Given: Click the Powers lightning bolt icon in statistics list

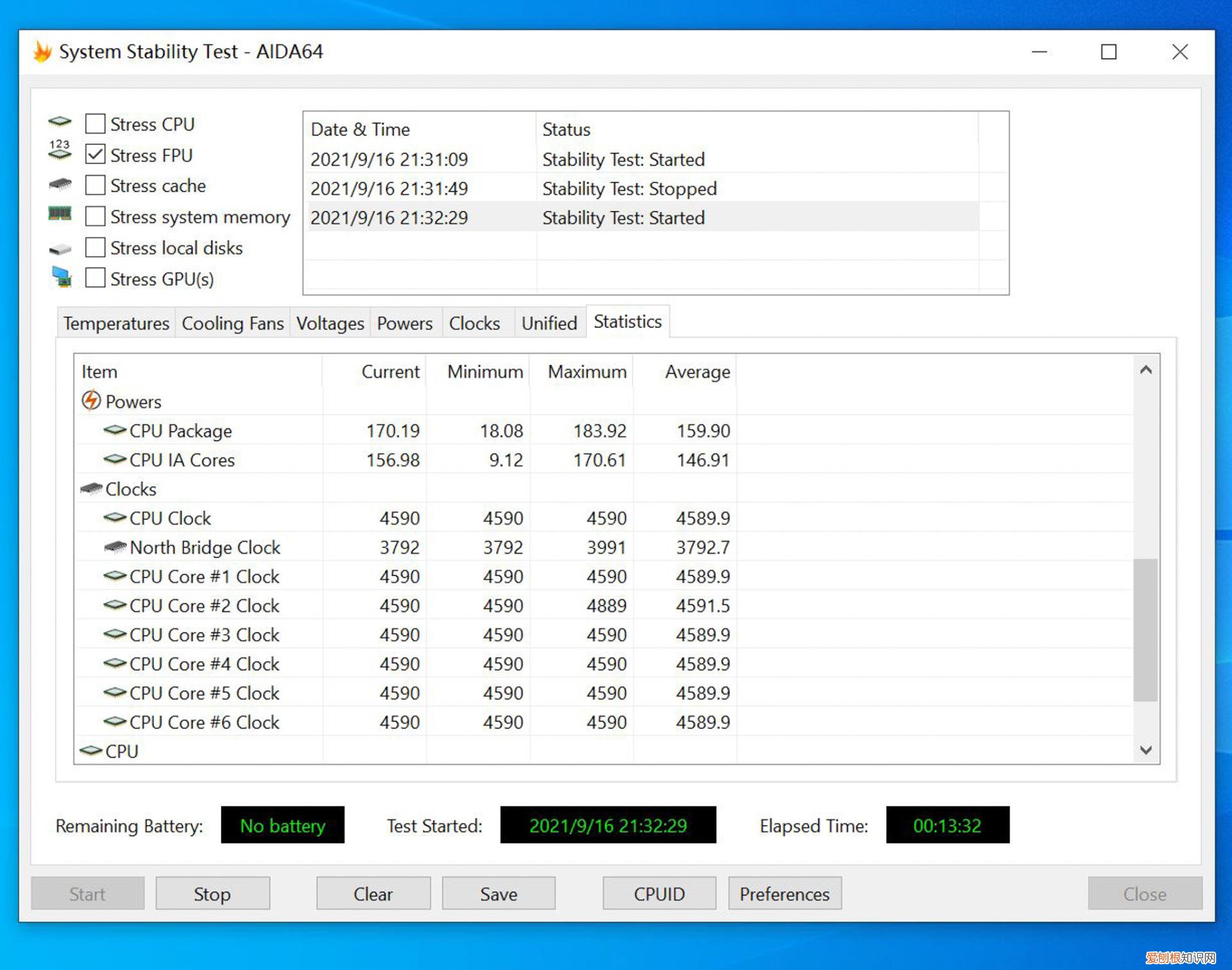Looking at the screenshot, I should [x=91, y=401].
